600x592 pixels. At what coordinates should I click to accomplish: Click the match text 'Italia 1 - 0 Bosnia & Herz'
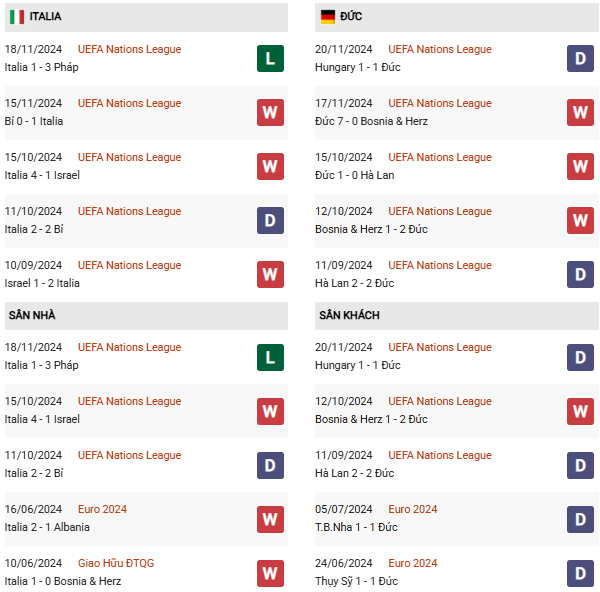tap(63, 581)
